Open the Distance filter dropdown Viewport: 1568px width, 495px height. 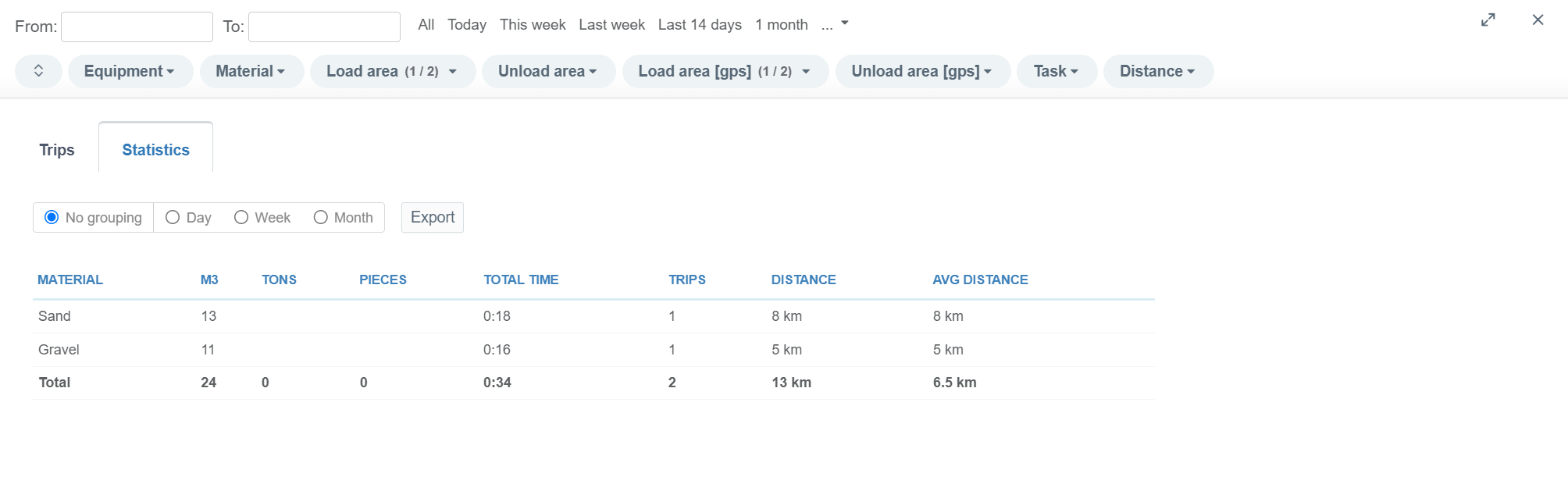(1157, 71)
